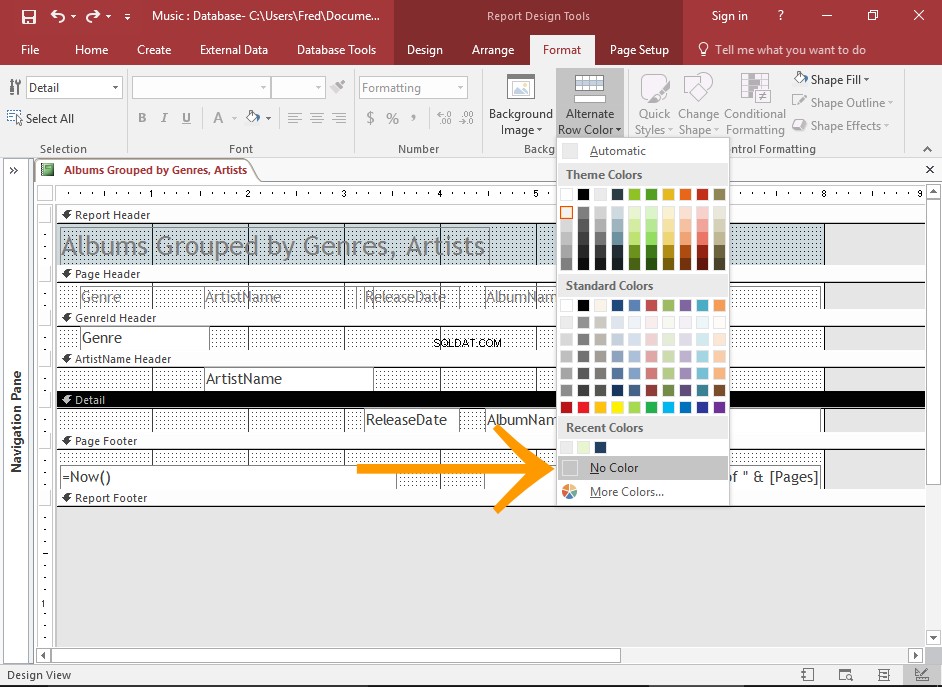
Task: Close the report document tab
Action: coord(929,170)
